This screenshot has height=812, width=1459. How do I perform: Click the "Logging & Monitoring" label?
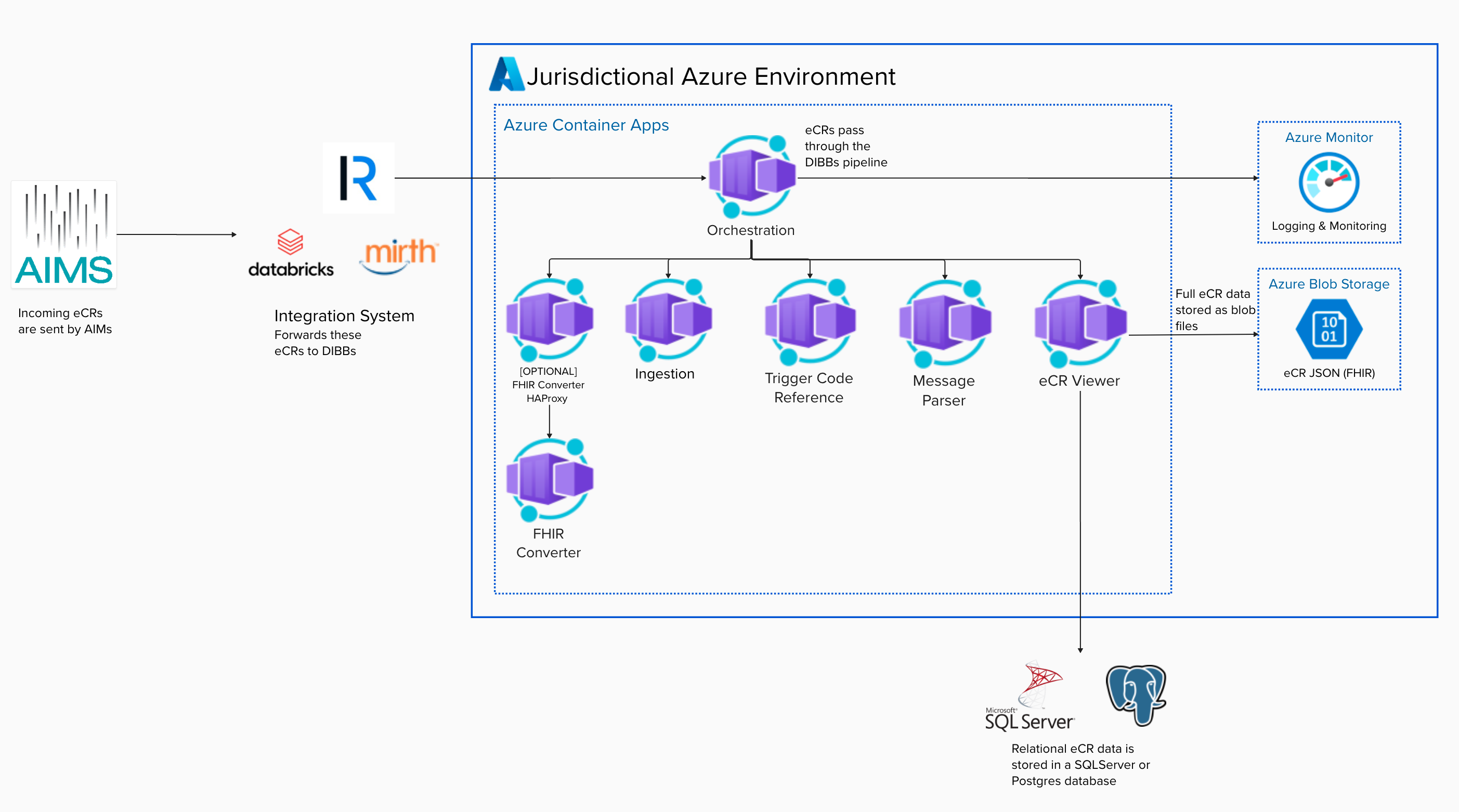(x=1328, y=226)
